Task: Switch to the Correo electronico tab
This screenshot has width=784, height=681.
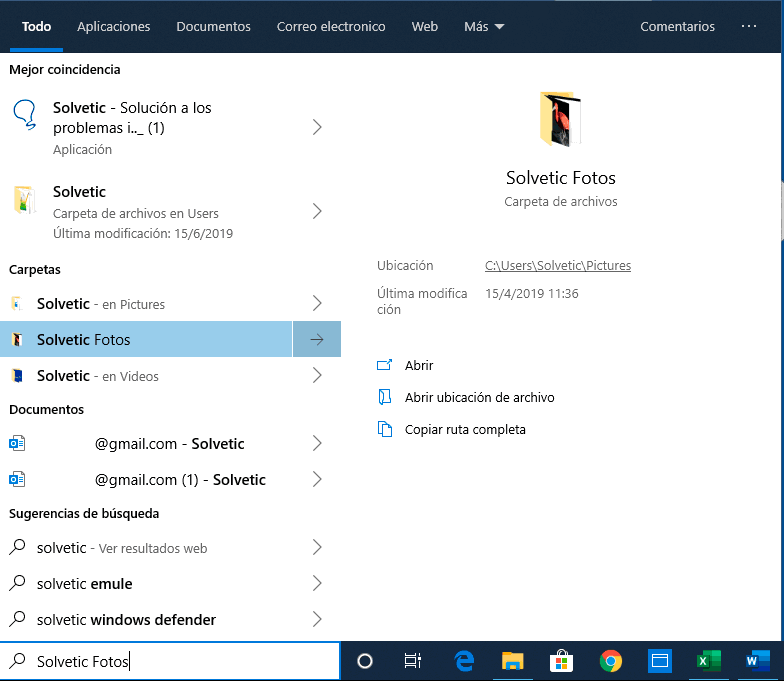Action: 331,26
